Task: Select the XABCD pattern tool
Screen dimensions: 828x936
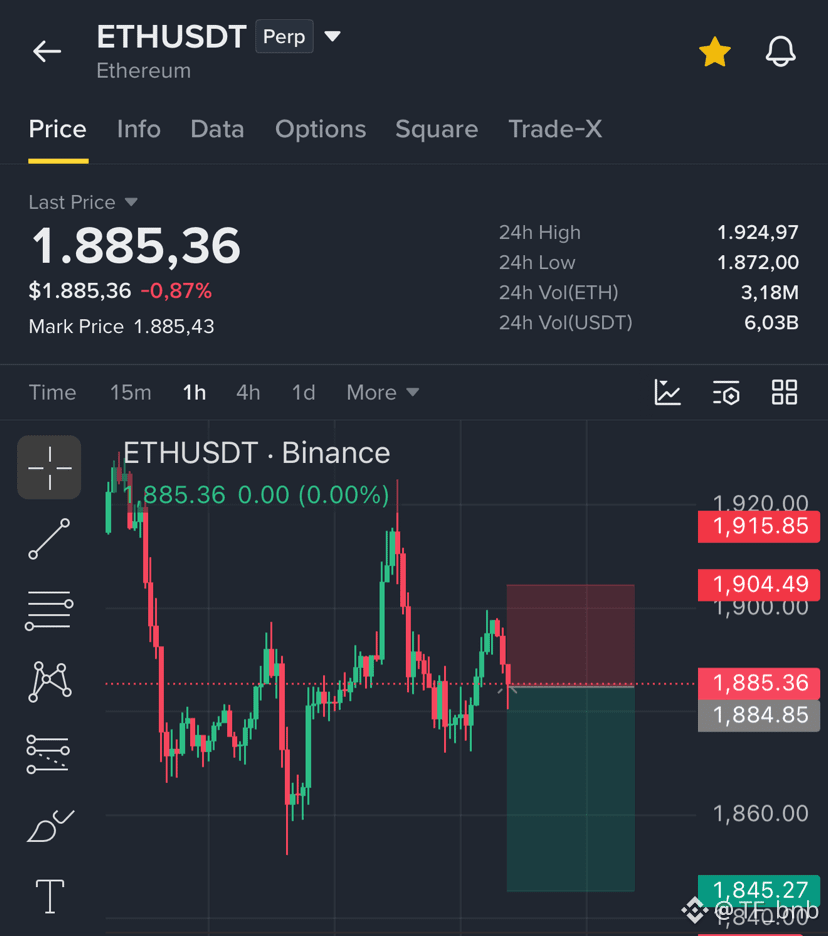Action: 50,682
